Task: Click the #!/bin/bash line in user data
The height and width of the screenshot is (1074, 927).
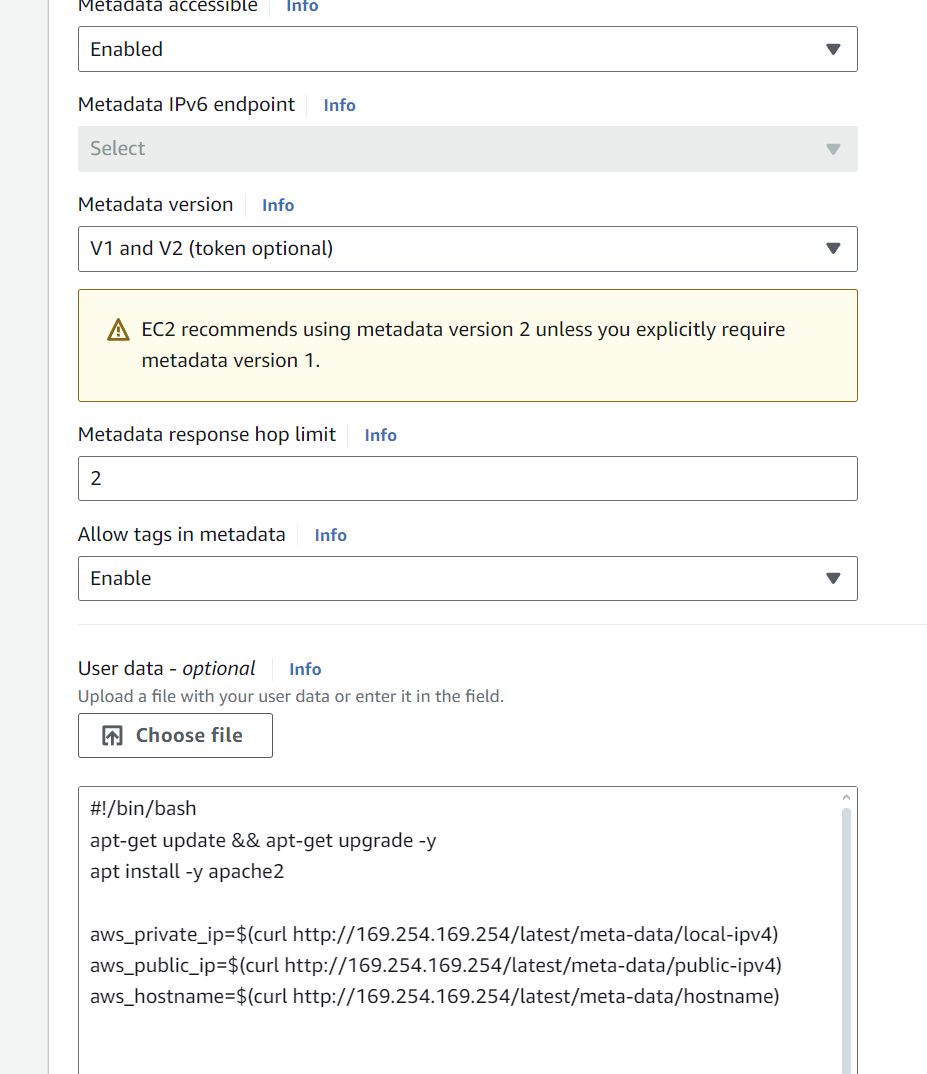Action: point(143,809)
